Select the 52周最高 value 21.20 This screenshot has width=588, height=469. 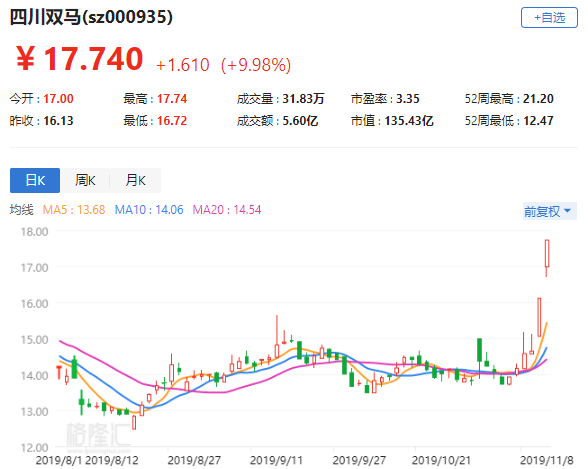pyautogui.click(x=538, y=99)
